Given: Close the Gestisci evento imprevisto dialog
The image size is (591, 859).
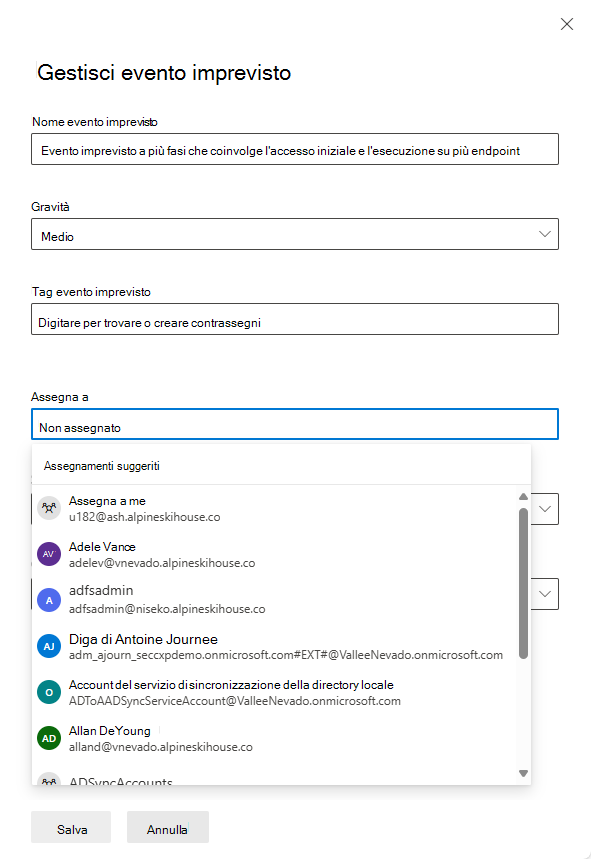Looking at the screenshot, I should [567, 24].
